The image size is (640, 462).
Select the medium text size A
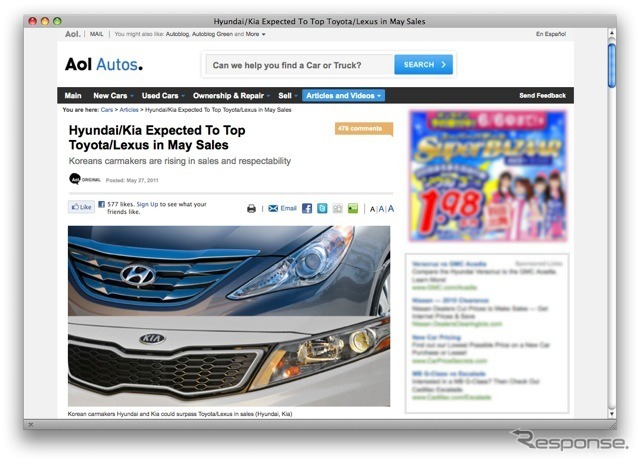coord(381,209)
